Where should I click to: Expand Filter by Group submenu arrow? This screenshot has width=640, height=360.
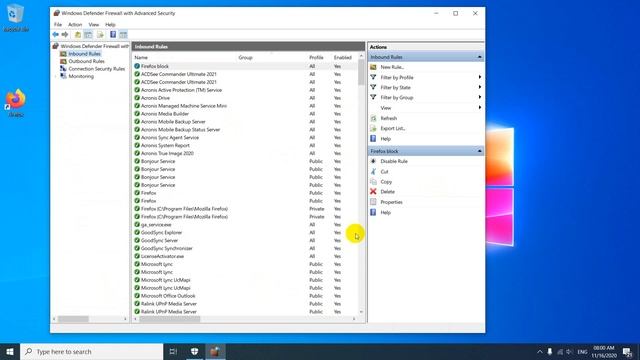pyautogui.click(x=480, y=98)
